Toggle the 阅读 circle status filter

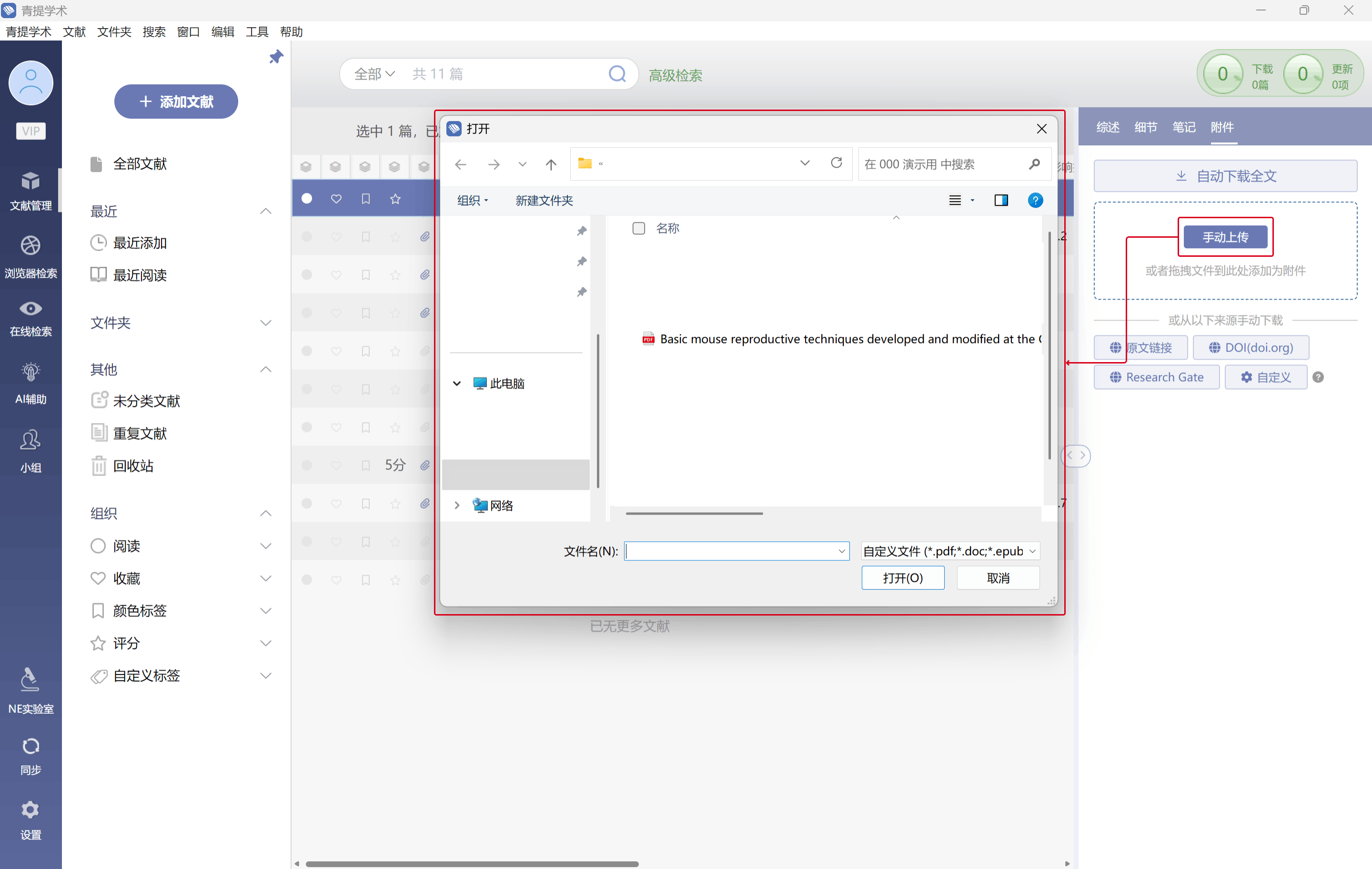click(98, 546)
